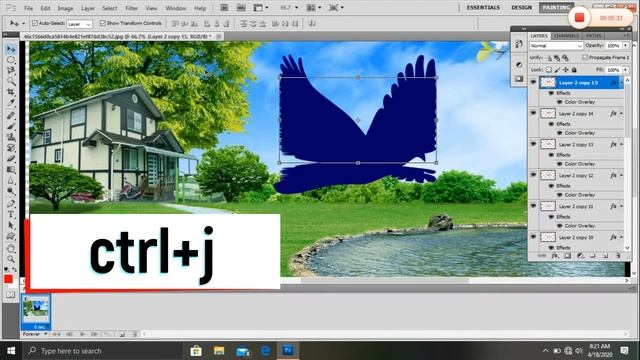This screenshot has height=360, width=640.
Task: Select the Hand tool
Action: pos(11,249)
